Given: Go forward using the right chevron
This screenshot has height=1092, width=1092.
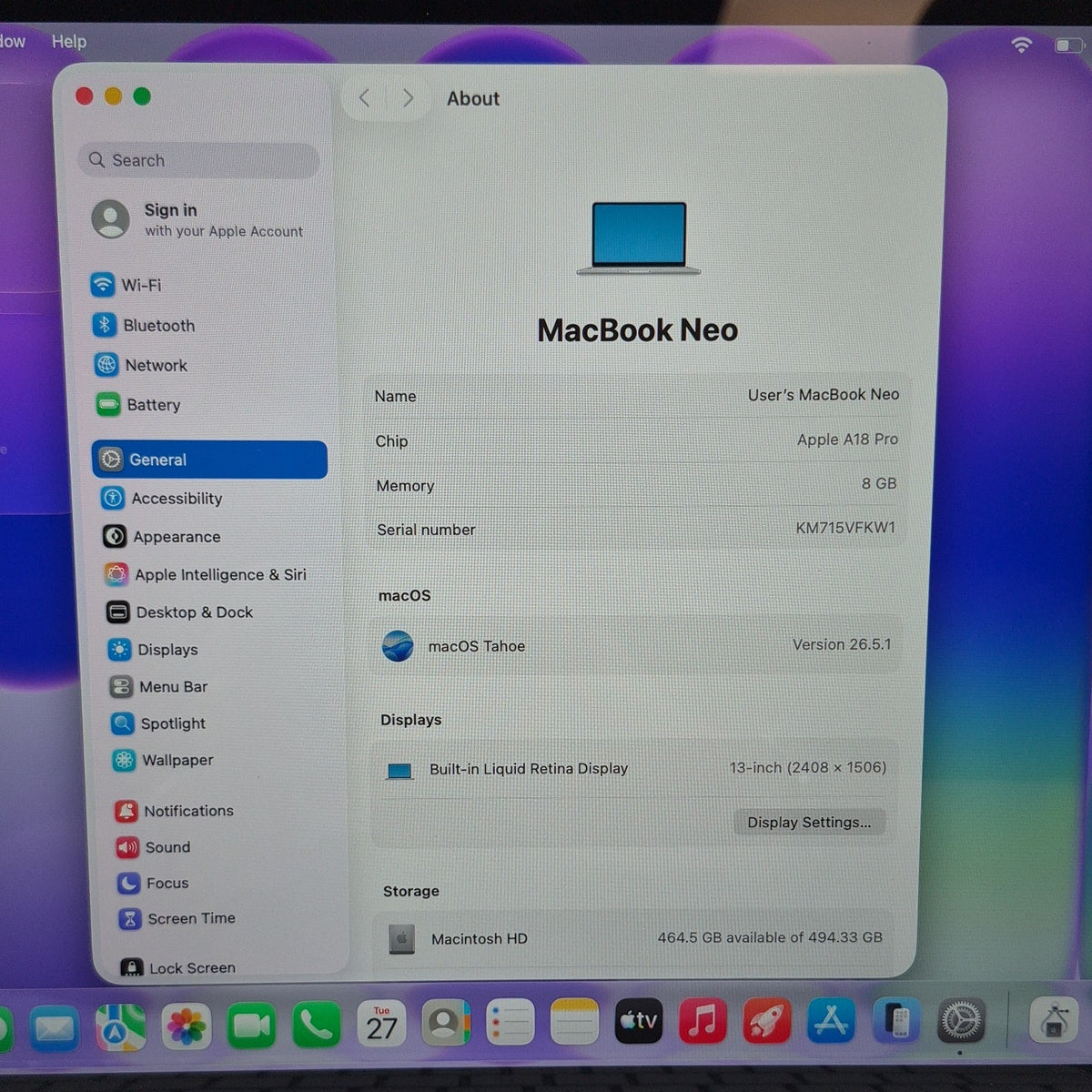Looking at the screenshot, I should click(x=408, y=97).
